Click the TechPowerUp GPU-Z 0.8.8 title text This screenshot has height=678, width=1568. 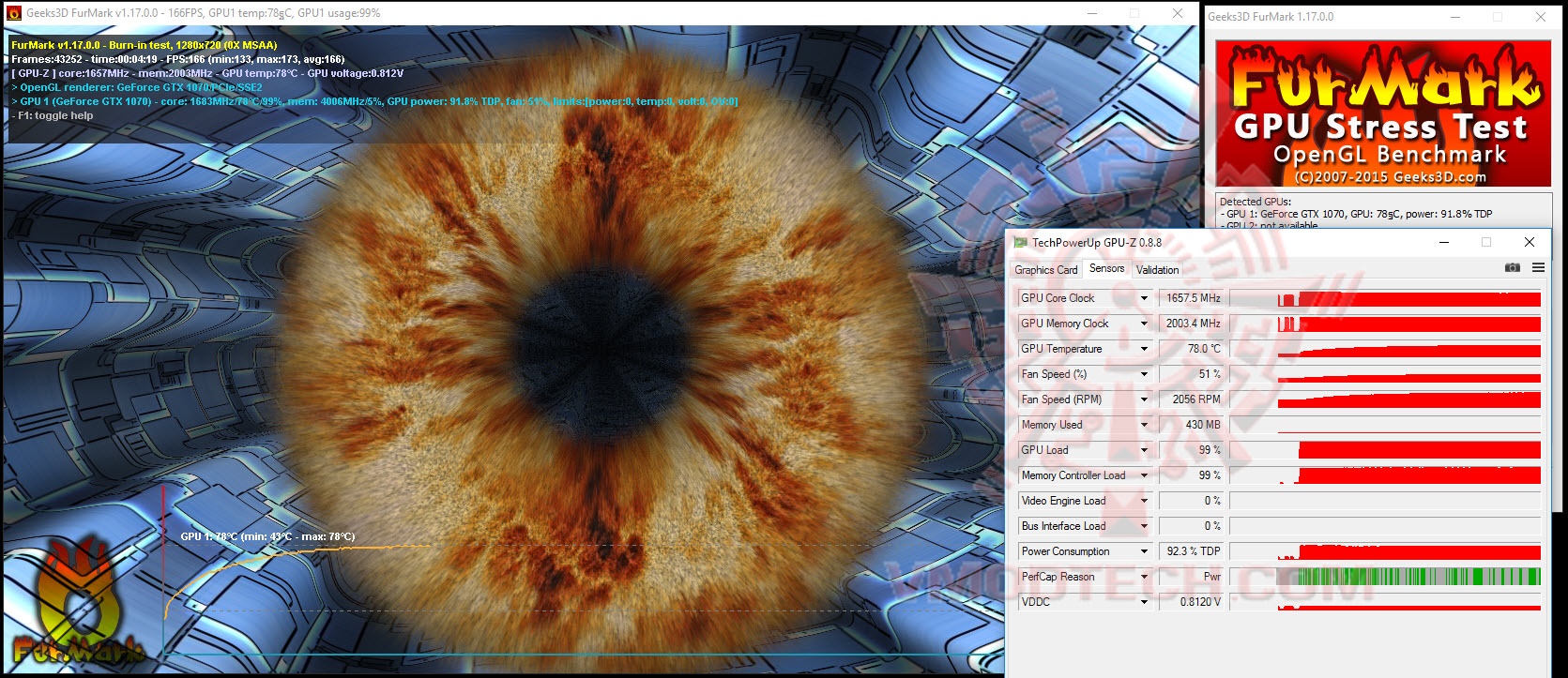click(1097, 243)
